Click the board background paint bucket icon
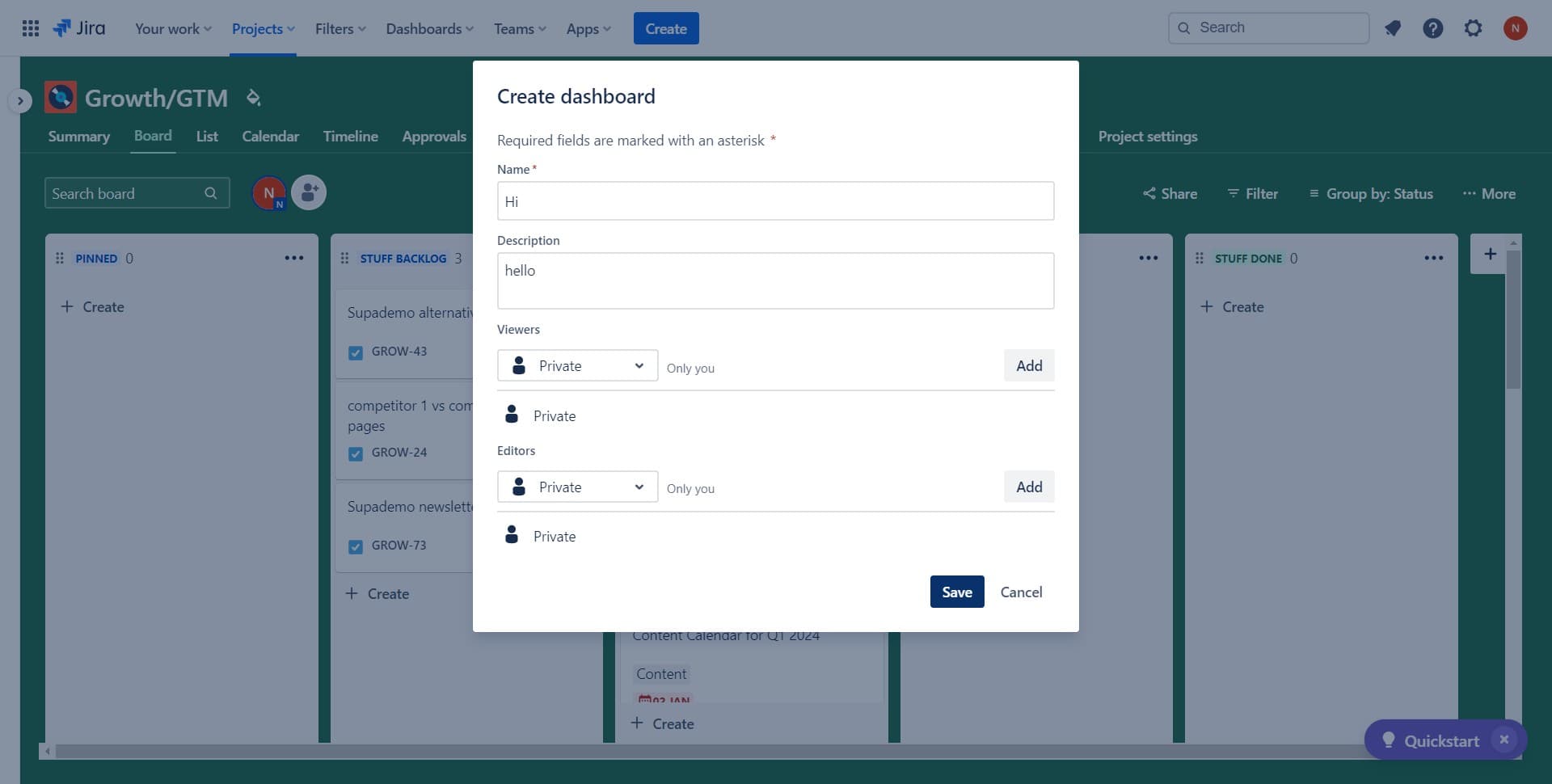 pyautogui.click(x=253, y=98)
